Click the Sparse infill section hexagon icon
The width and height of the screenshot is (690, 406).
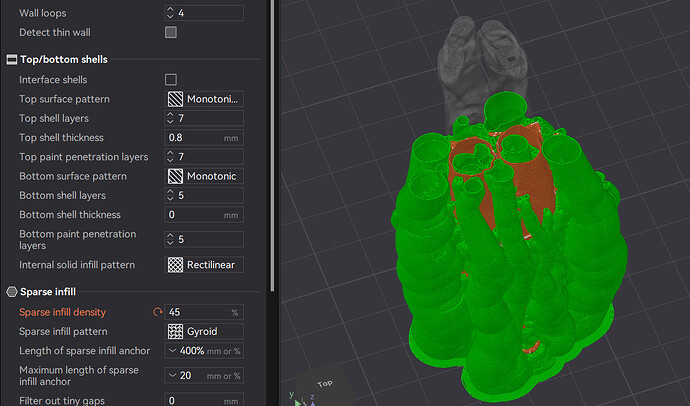click(x=12, y=292)
